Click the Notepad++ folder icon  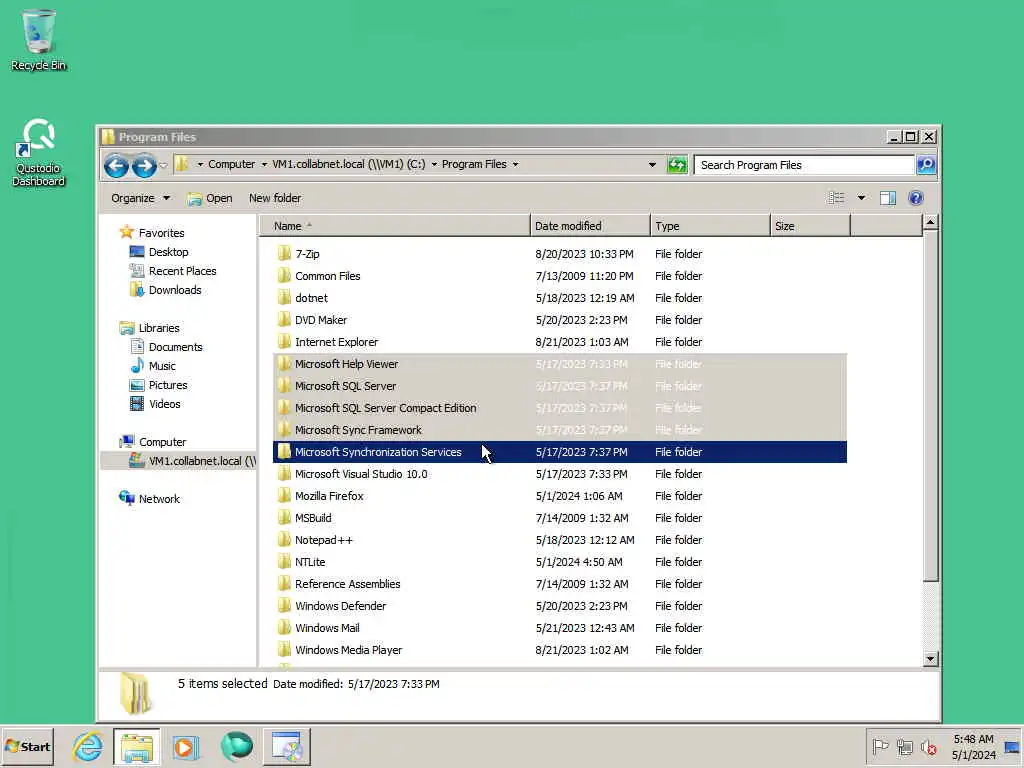[284, 539]
